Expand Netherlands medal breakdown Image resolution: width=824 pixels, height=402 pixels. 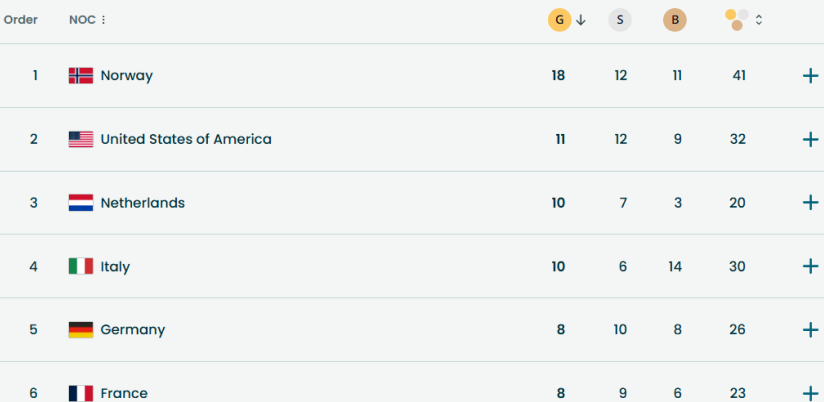pos(810,203)
